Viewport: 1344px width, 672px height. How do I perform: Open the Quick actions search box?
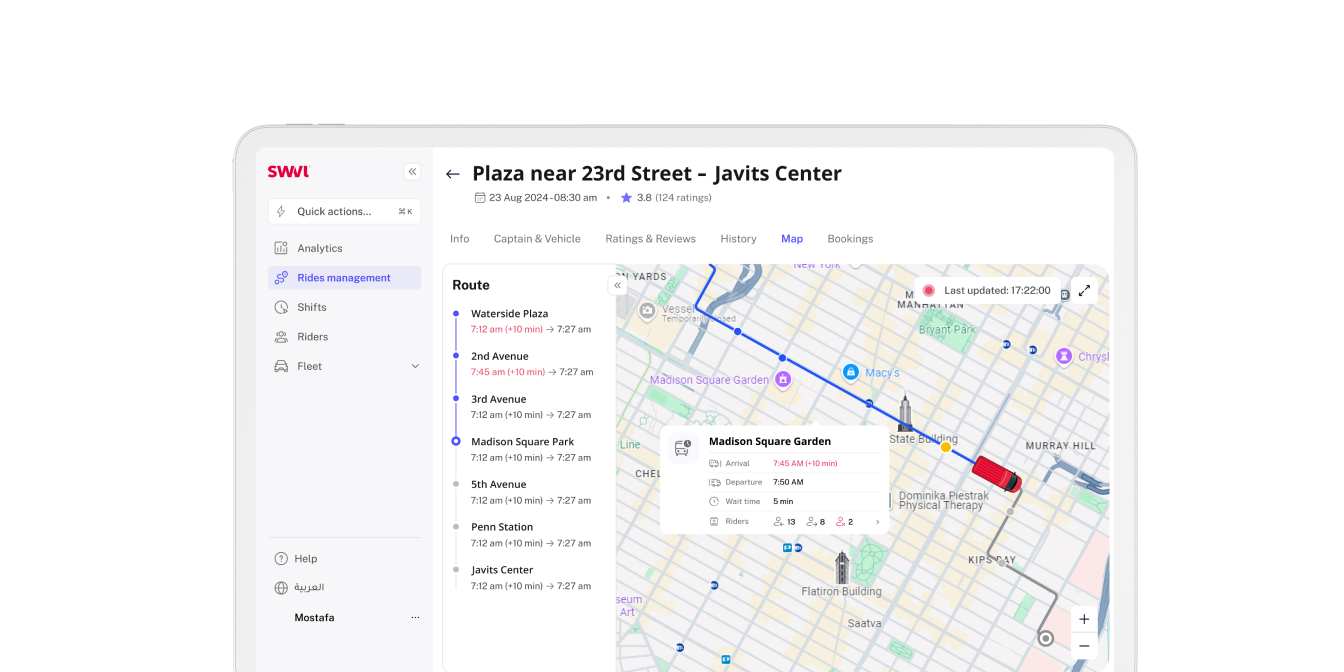[x=344, y=211]
